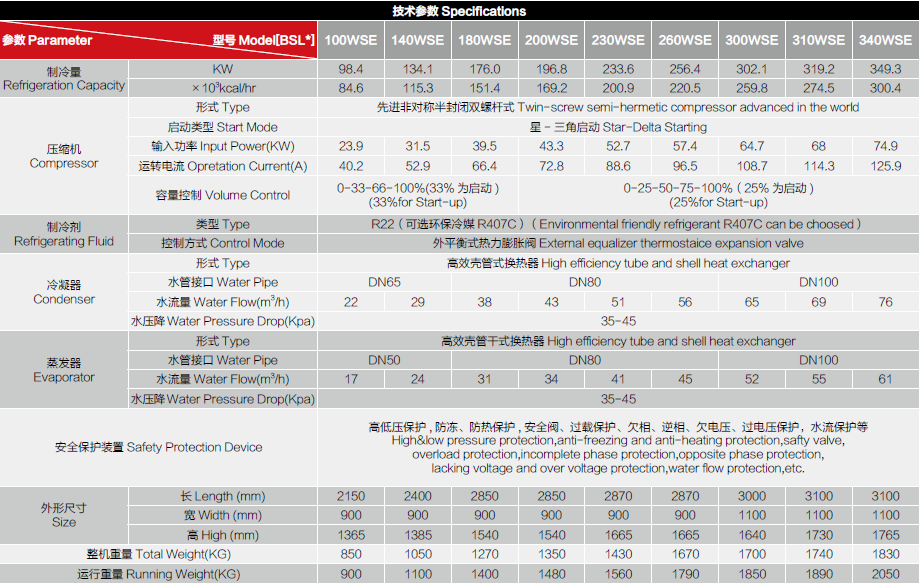The height and width of the screenshot is (583, 920).
Task: Select the kcal/hr value 259.8
Action: (752, 89)
